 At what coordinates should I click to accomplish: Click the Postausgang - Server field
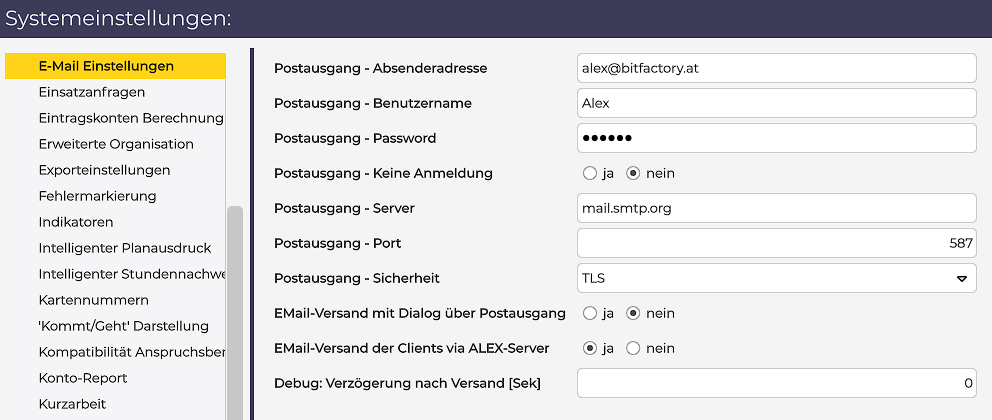point(776,208)
